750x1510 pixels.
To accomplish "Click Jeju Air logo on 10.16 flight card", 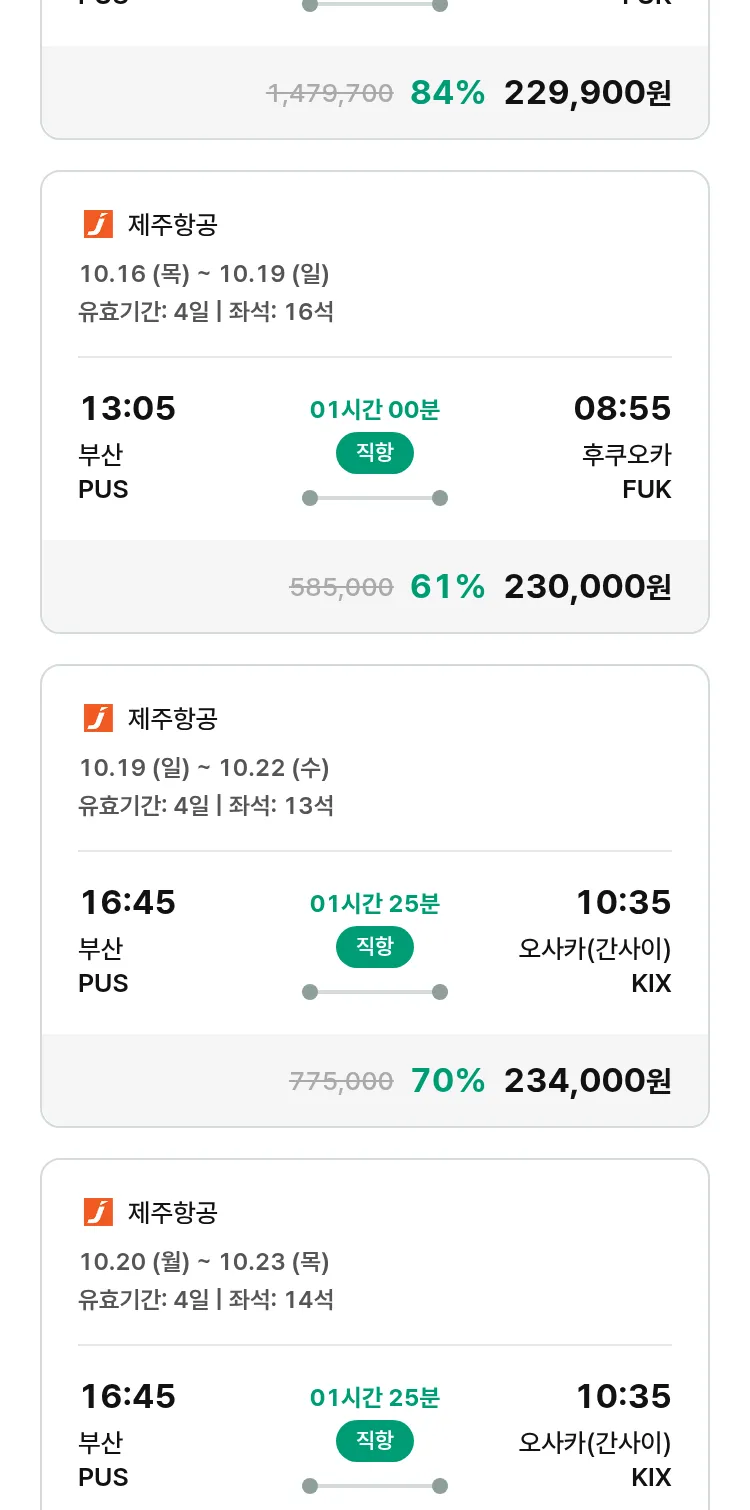I will point(98,224).
